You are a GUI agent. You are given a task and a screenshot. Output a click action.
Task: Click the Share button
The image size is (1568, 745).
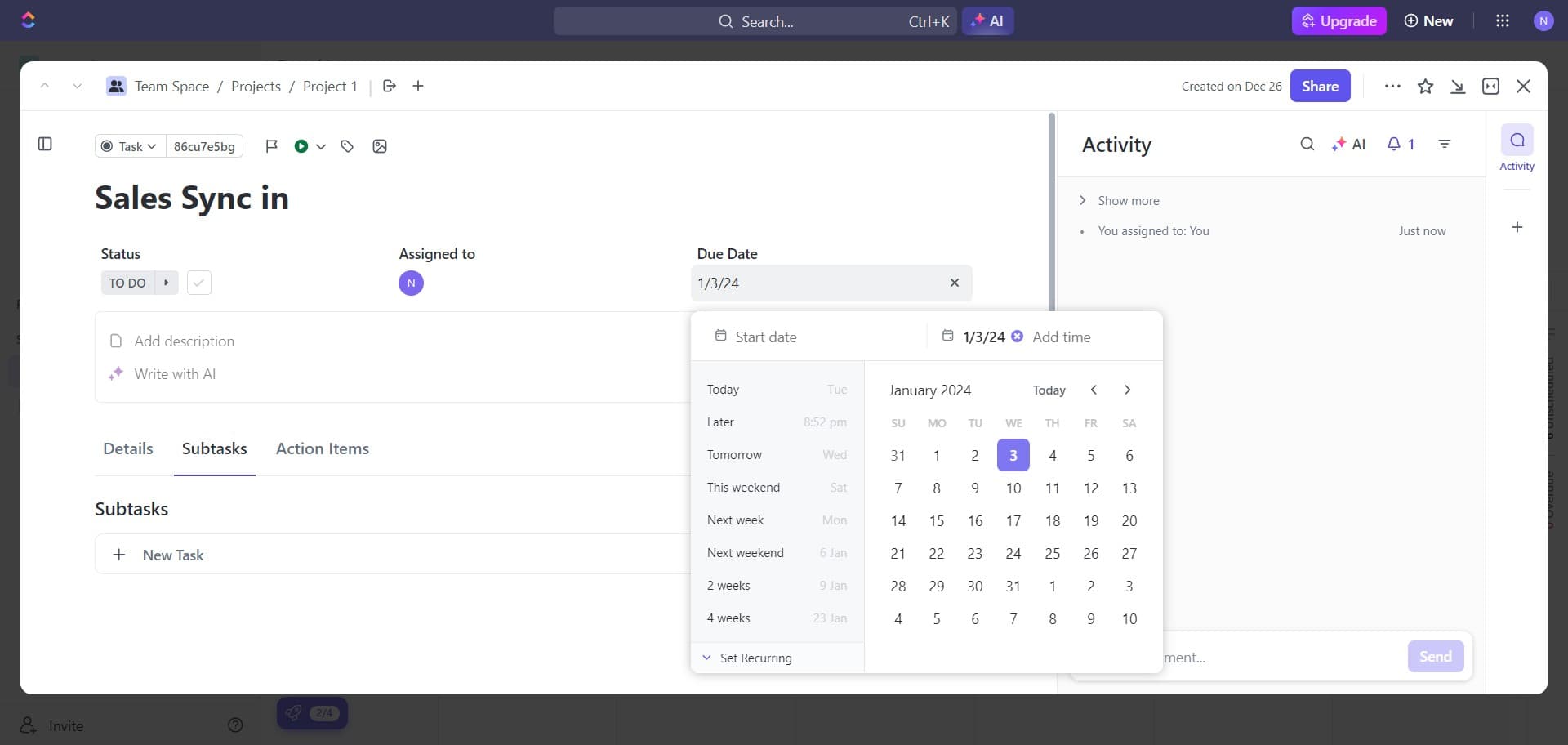(x=1320, y=87)
